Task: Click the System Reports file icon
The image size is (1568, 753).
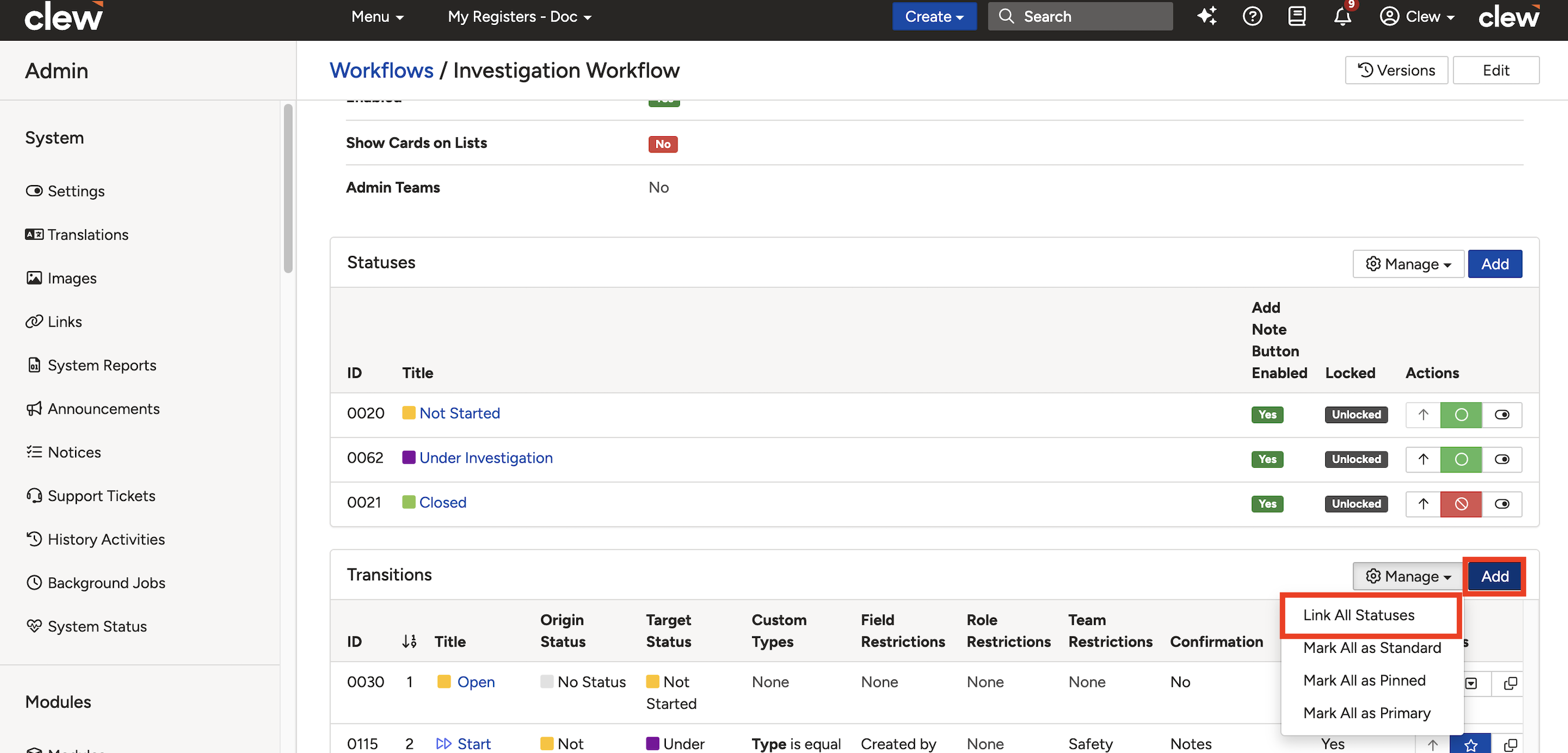Action: click(34, 365)
